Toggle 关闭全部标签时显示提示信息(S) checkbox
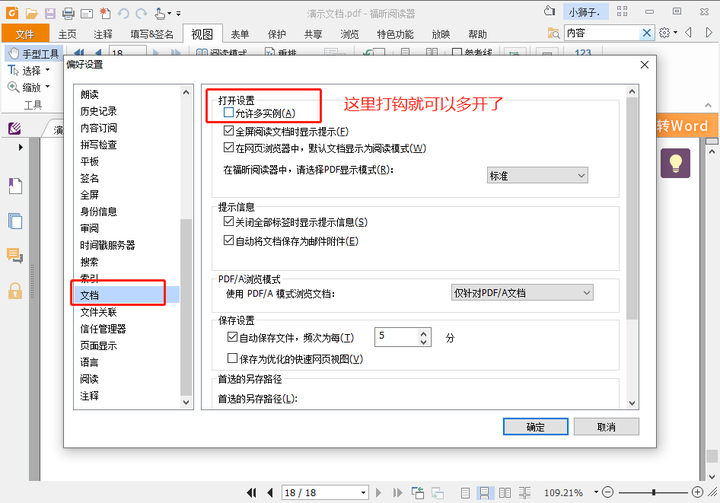Viewport: 720px width, 503px height. coord(229,221)
